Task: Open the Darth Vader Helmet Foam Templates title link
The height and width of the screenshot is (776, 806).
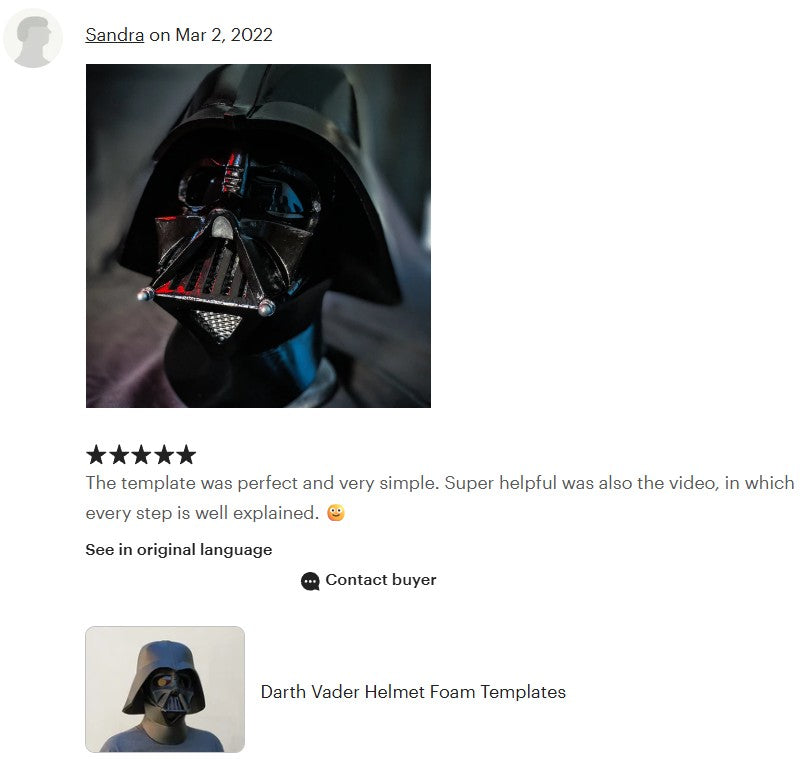Action: point(413,692)
